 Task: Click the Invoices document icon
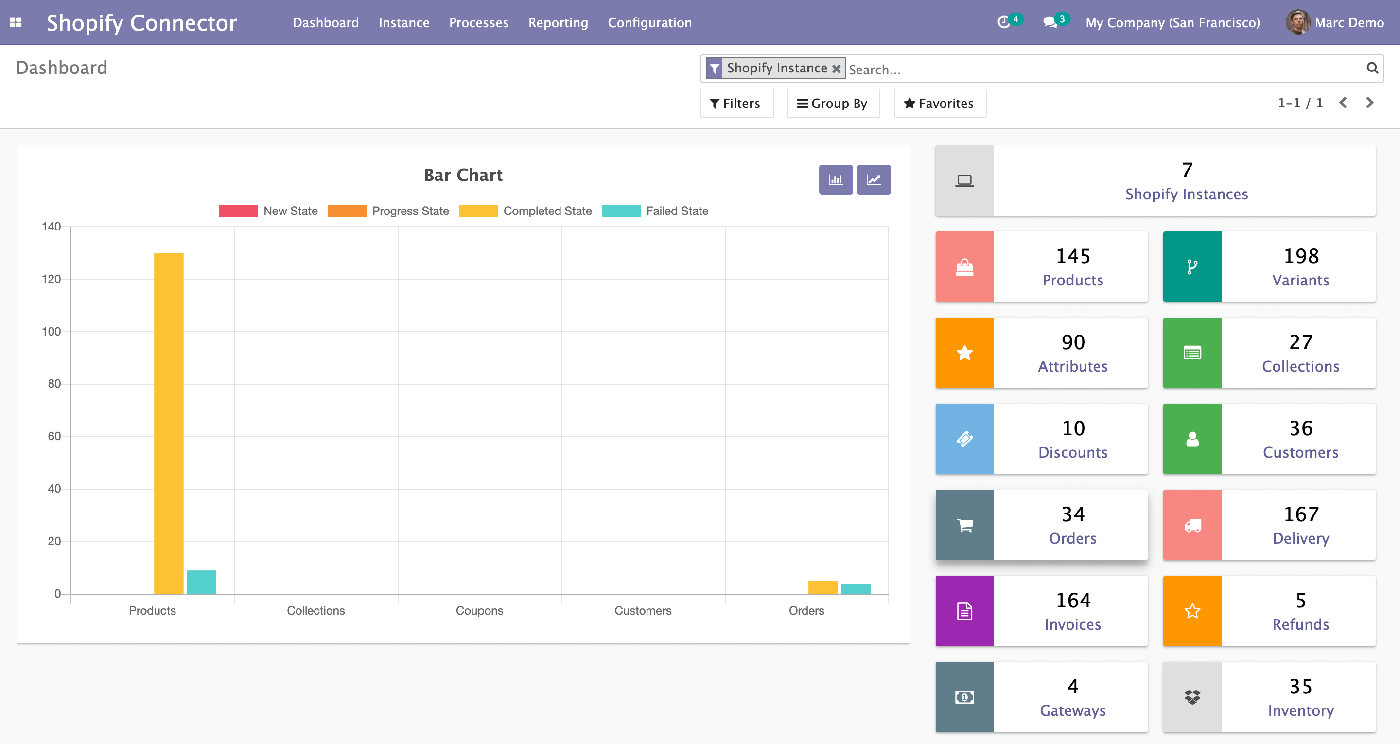[x=965, y=611]
